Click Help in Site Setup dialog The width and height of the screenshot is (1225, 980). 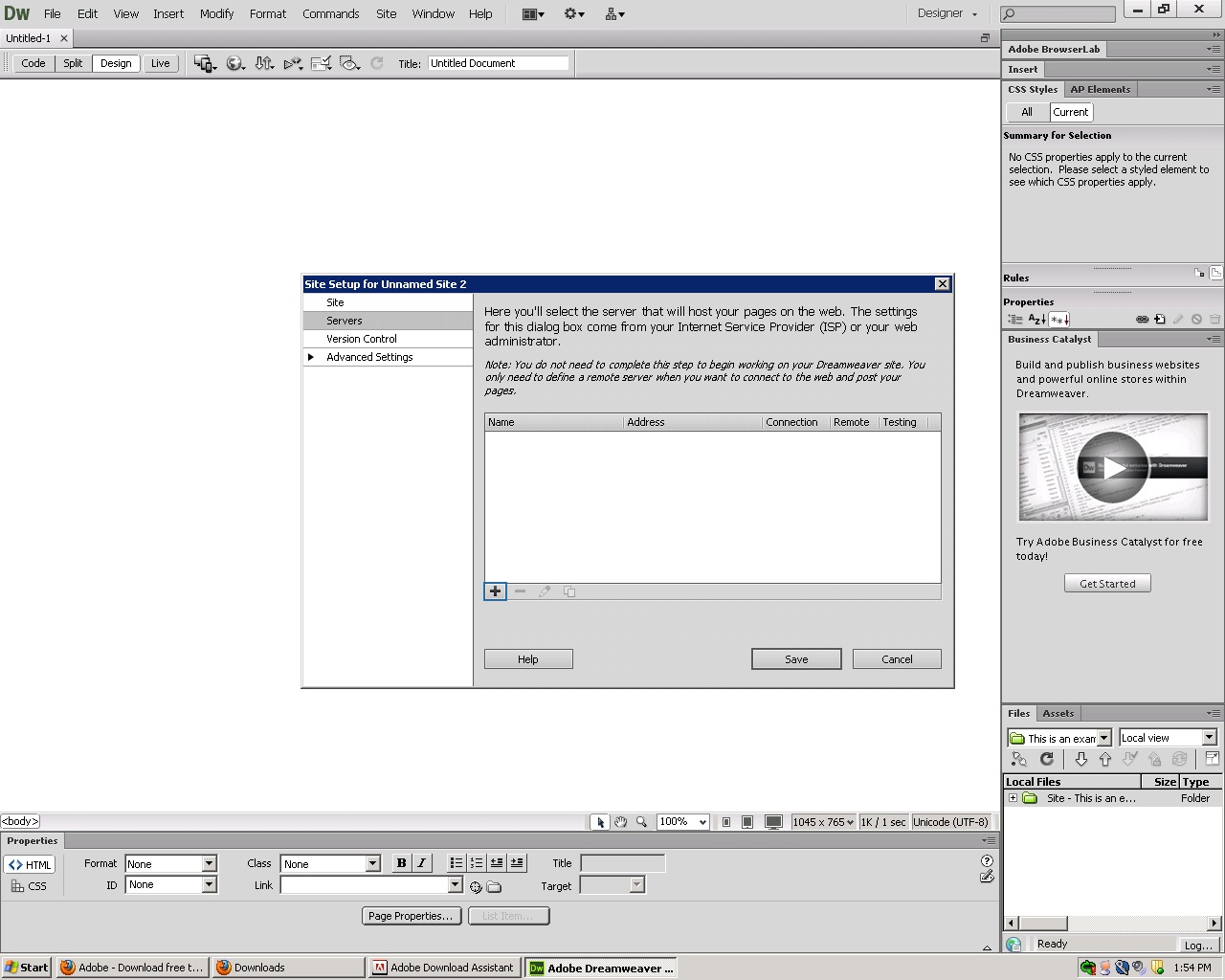coord(528,659)
